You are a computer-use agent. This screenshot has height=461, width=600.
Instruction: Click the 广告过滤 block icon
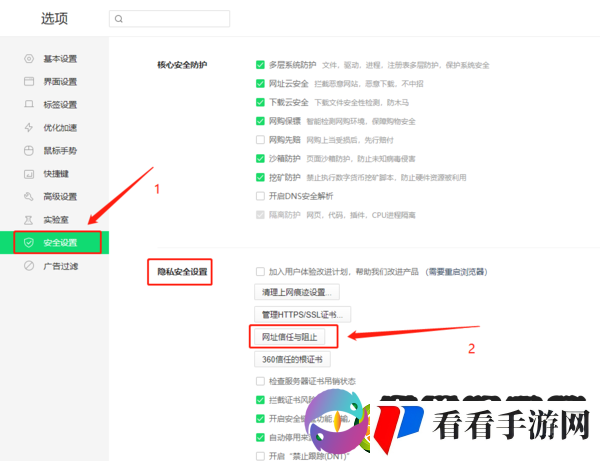[29, 266]
